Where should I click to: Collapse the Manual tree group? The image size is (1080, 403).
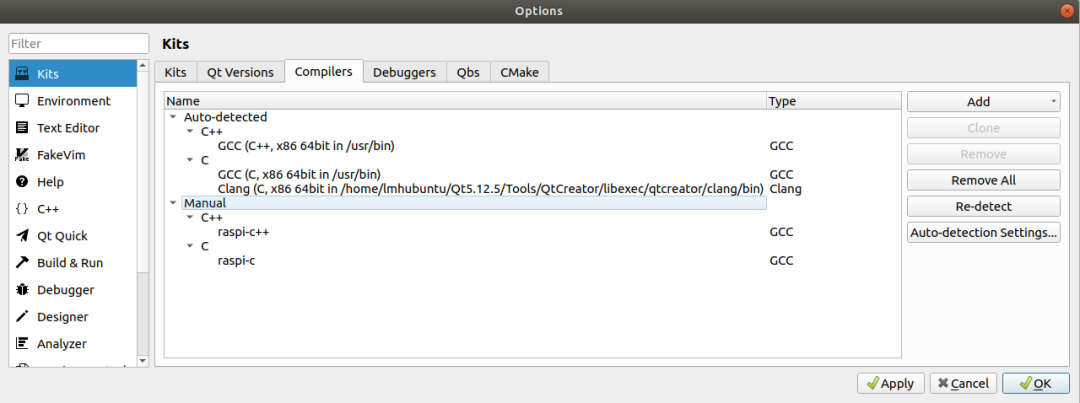tap(173, 203)
